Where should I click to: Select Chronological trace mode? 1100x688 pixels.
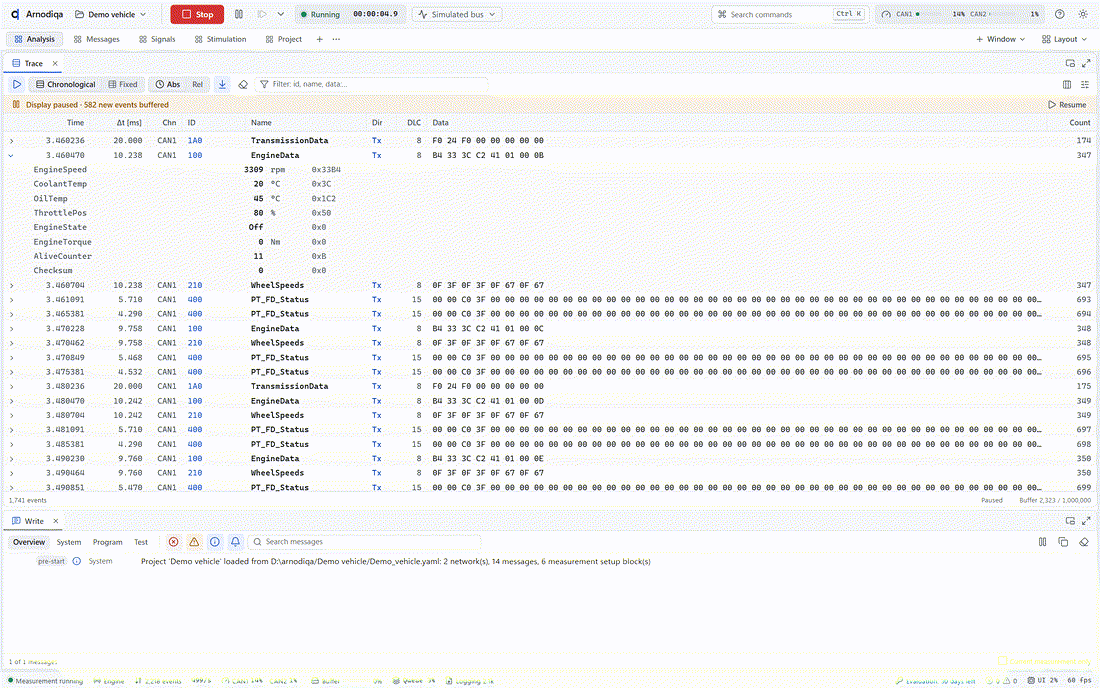[65, 84]
